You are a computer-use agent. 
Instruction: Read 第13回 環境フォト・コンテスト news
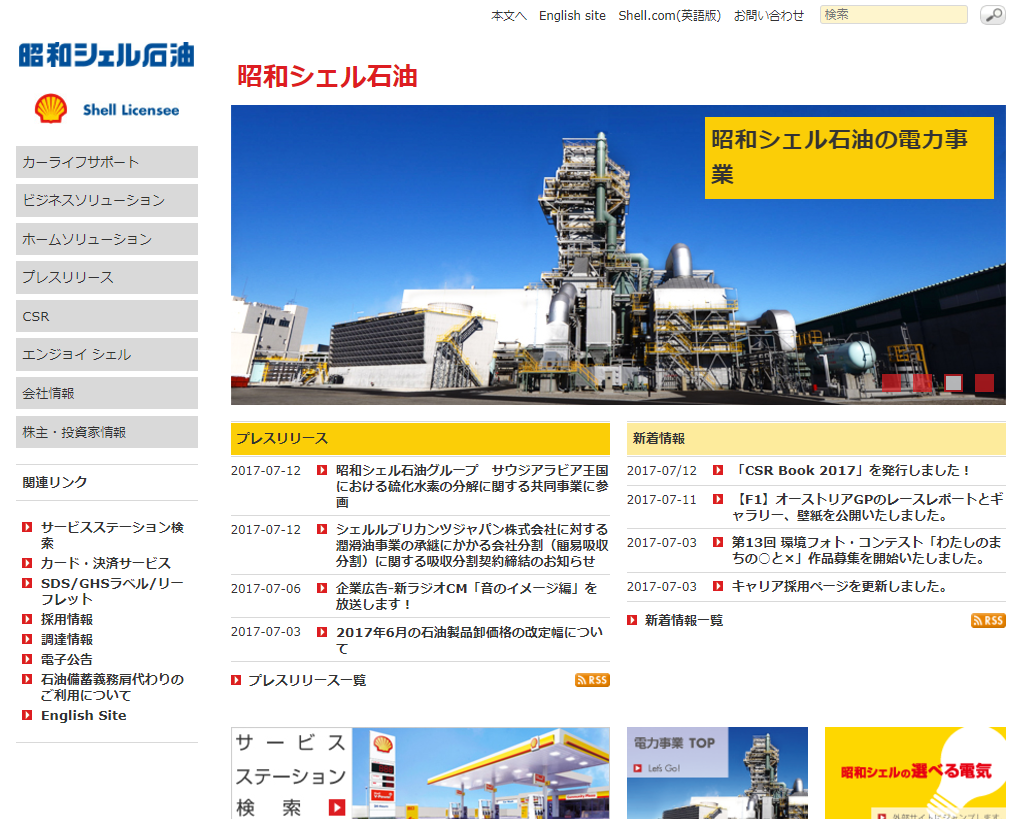(867, 550)
